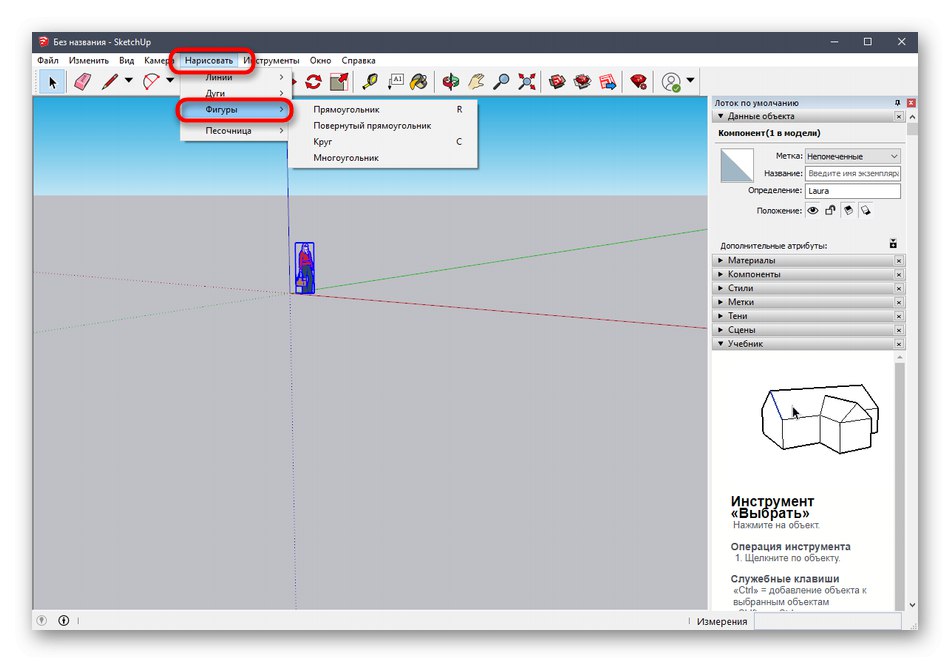Click the Rotate tool with red arrows
The height and width of the screenshot is (662, 950).
[313, 82]
